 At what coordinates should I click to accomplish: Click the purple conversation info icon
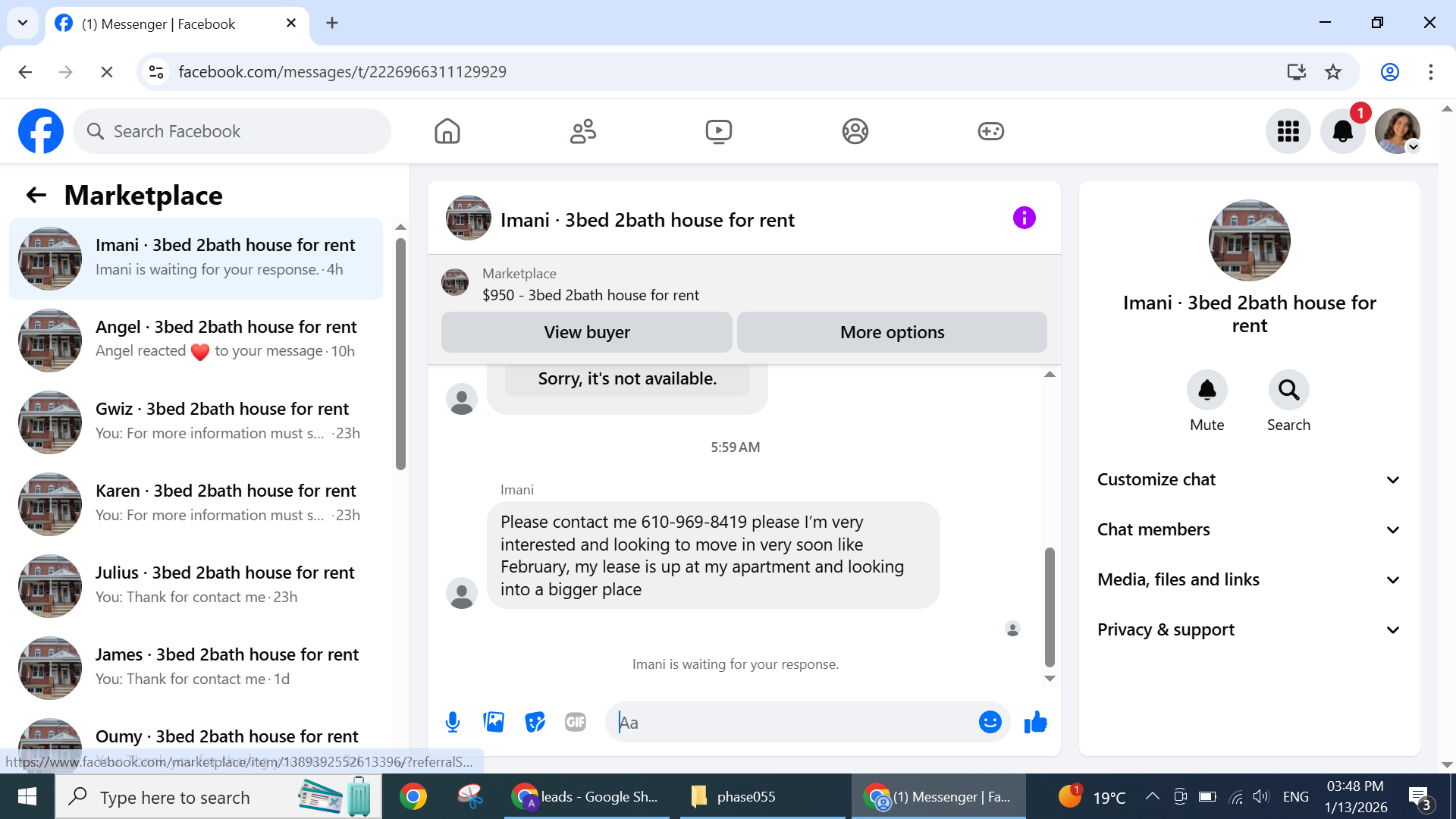point(1024,218)
